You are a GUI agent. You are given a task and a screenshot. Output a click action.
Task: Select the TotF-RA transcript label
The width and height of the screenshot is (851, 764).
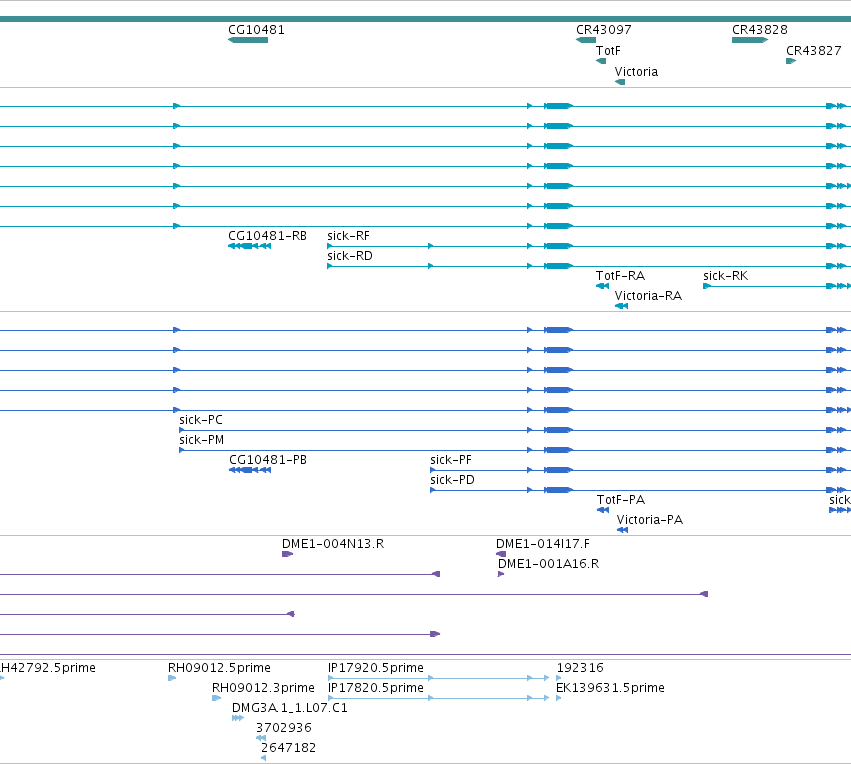(x=620, y=276)
